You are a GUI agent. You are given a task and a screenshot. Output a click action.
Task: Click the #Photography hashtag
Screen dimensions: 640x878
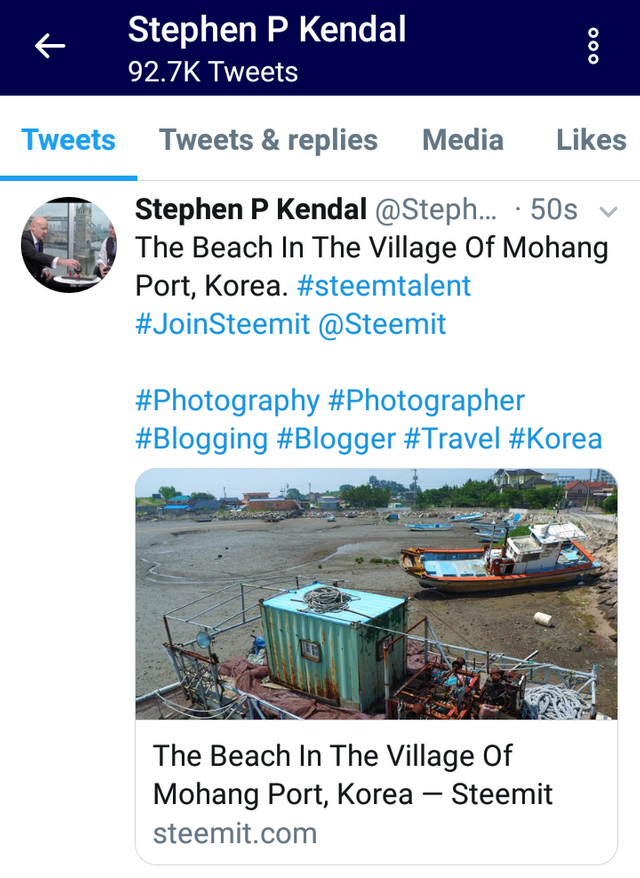click(227, 401)
